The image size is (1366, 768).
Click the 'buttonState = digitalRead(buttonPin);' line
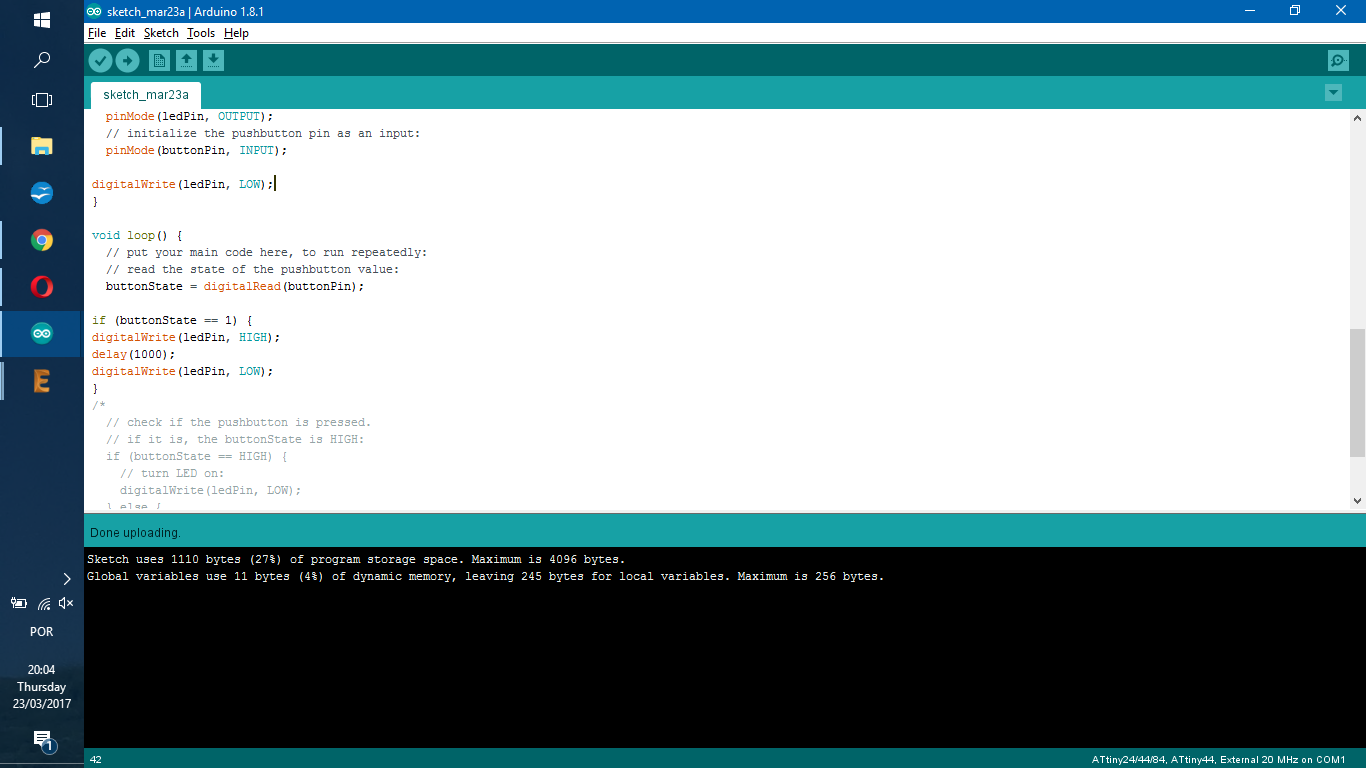coord(235,286)
